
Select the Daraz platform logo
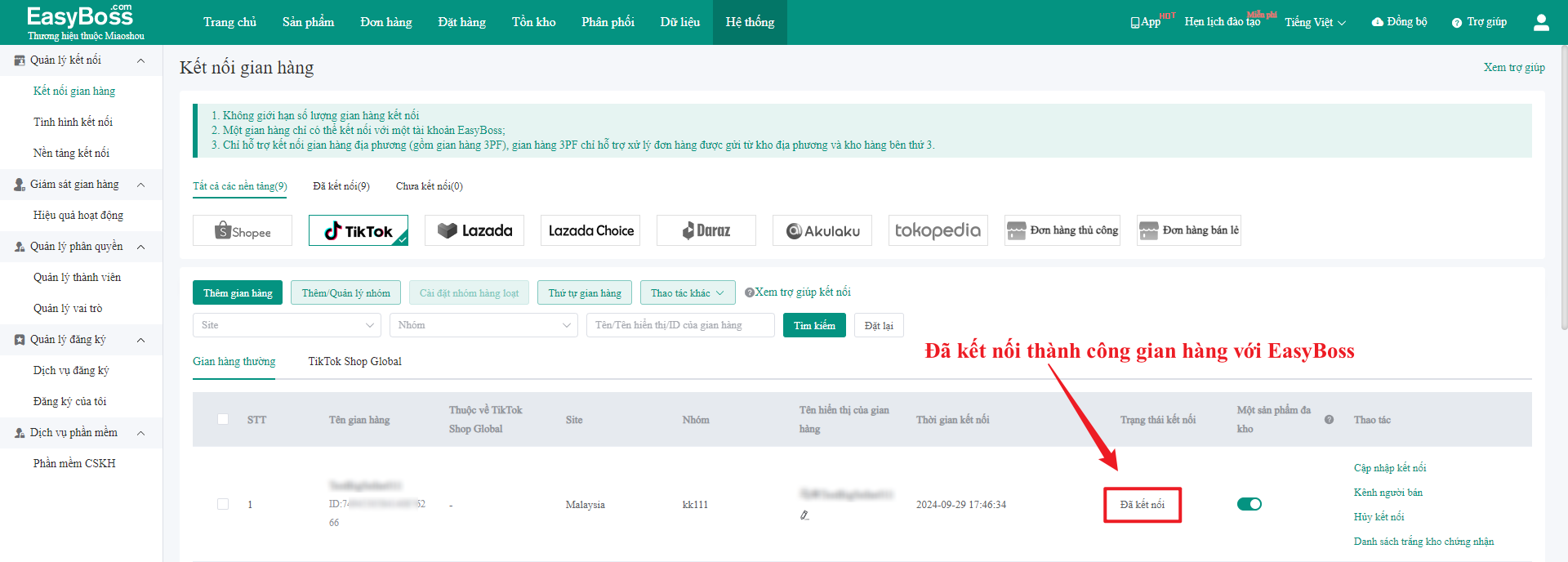click(x=706, y=230)
